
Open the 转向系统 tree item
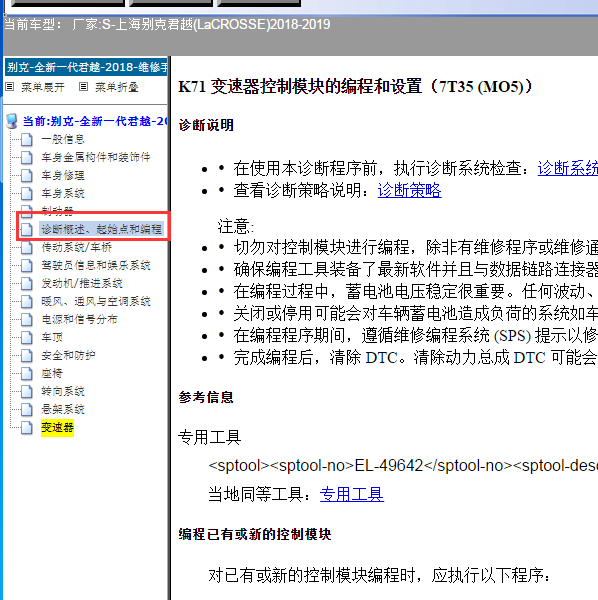click(x=63, y=391)
